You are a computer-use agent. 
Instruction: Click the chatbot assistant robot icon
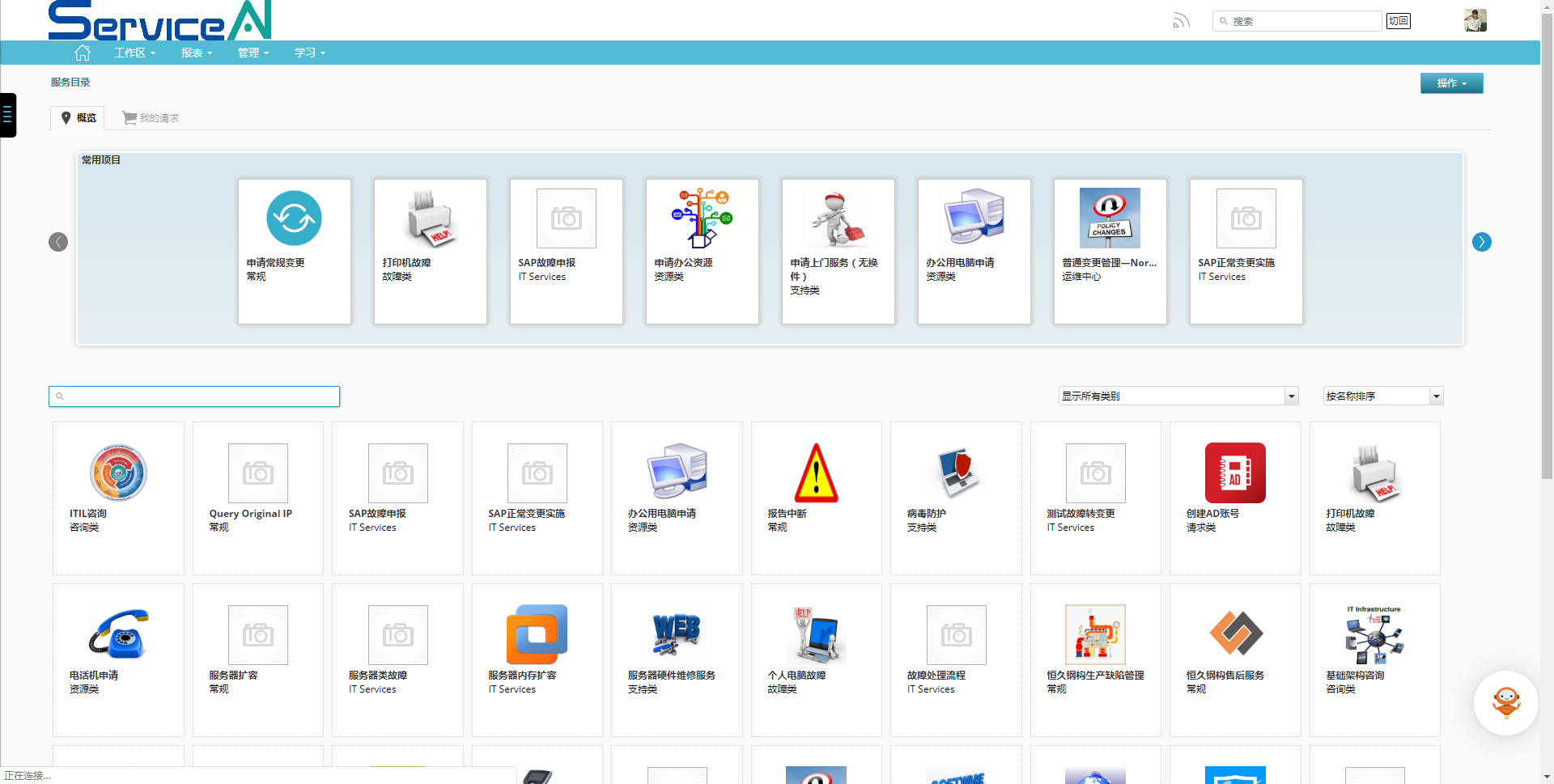[x=1505, y=702]
